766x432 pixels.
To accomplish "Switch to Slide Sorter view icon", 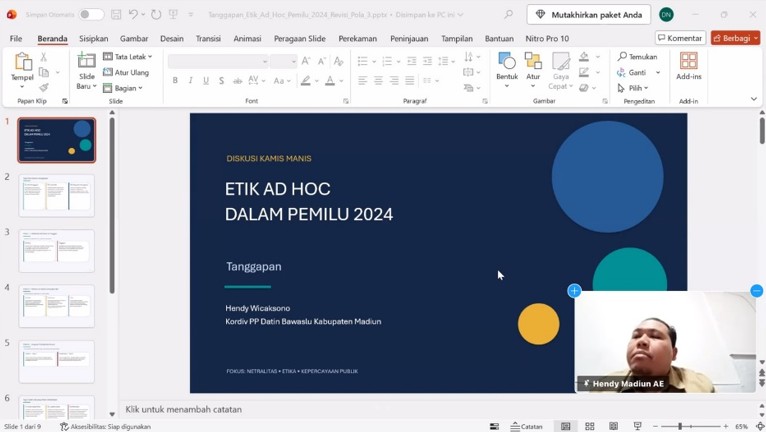I will click(x=590, y=427).
